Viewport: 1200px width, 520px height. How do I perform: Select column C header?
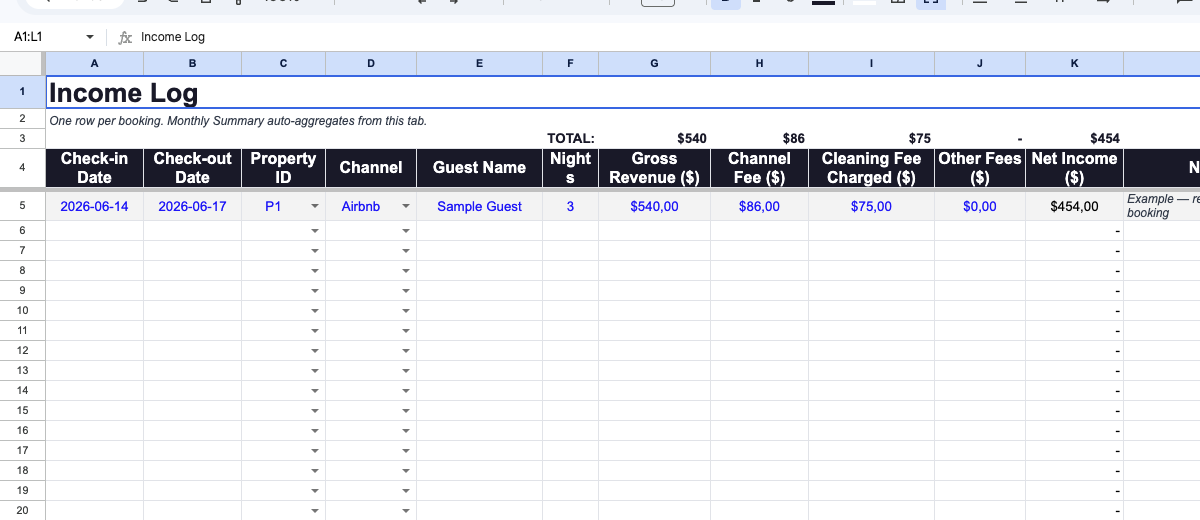pos(283,63)
